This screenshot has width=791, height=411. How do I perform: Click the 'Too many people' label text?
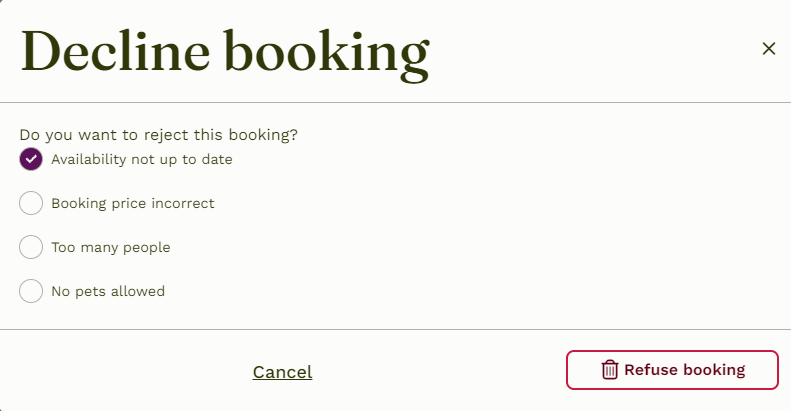point(111,247)
